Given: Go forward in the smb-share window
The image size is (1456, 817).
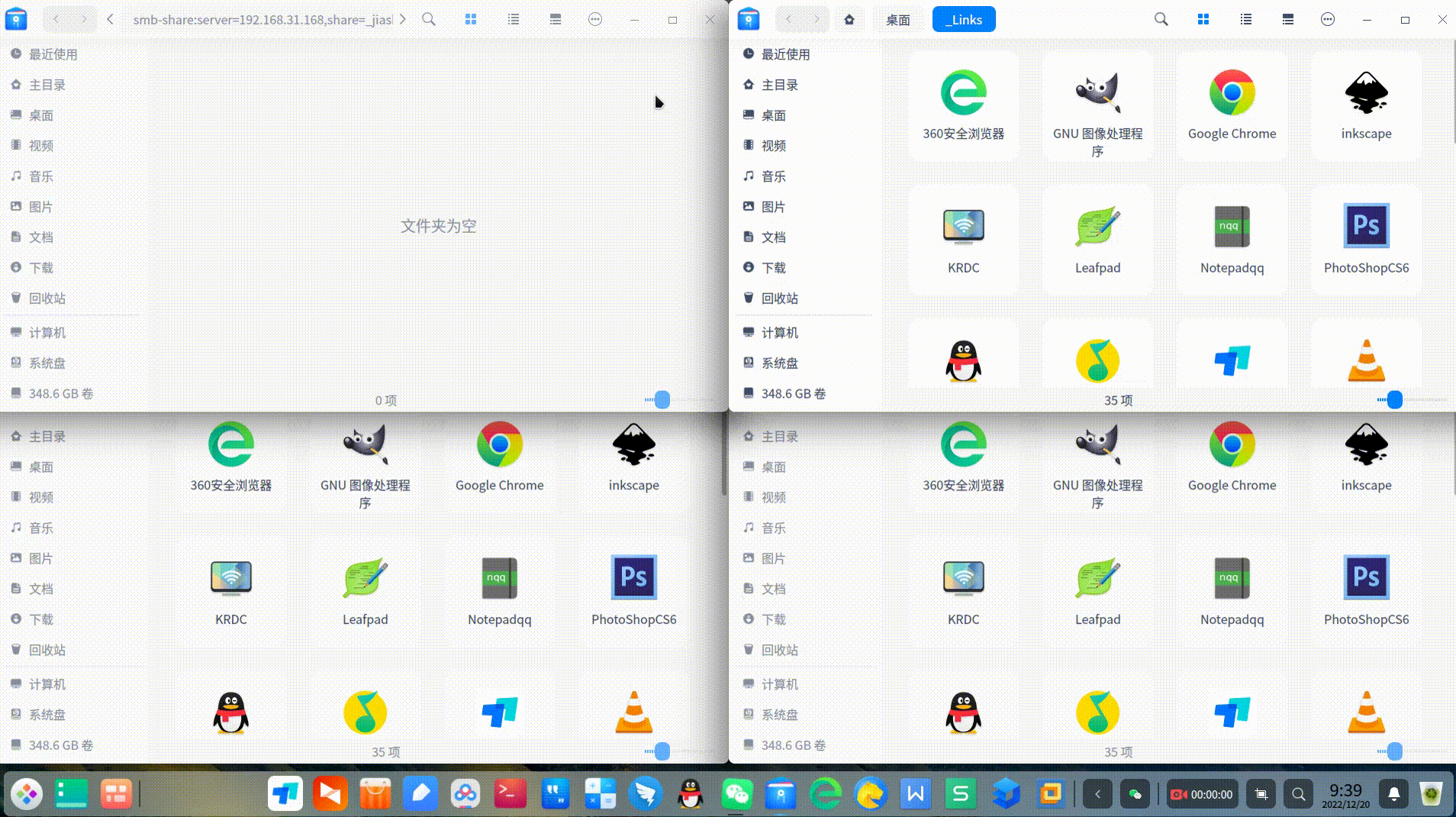Looking at the screenshot, I should tap(84, 20).
